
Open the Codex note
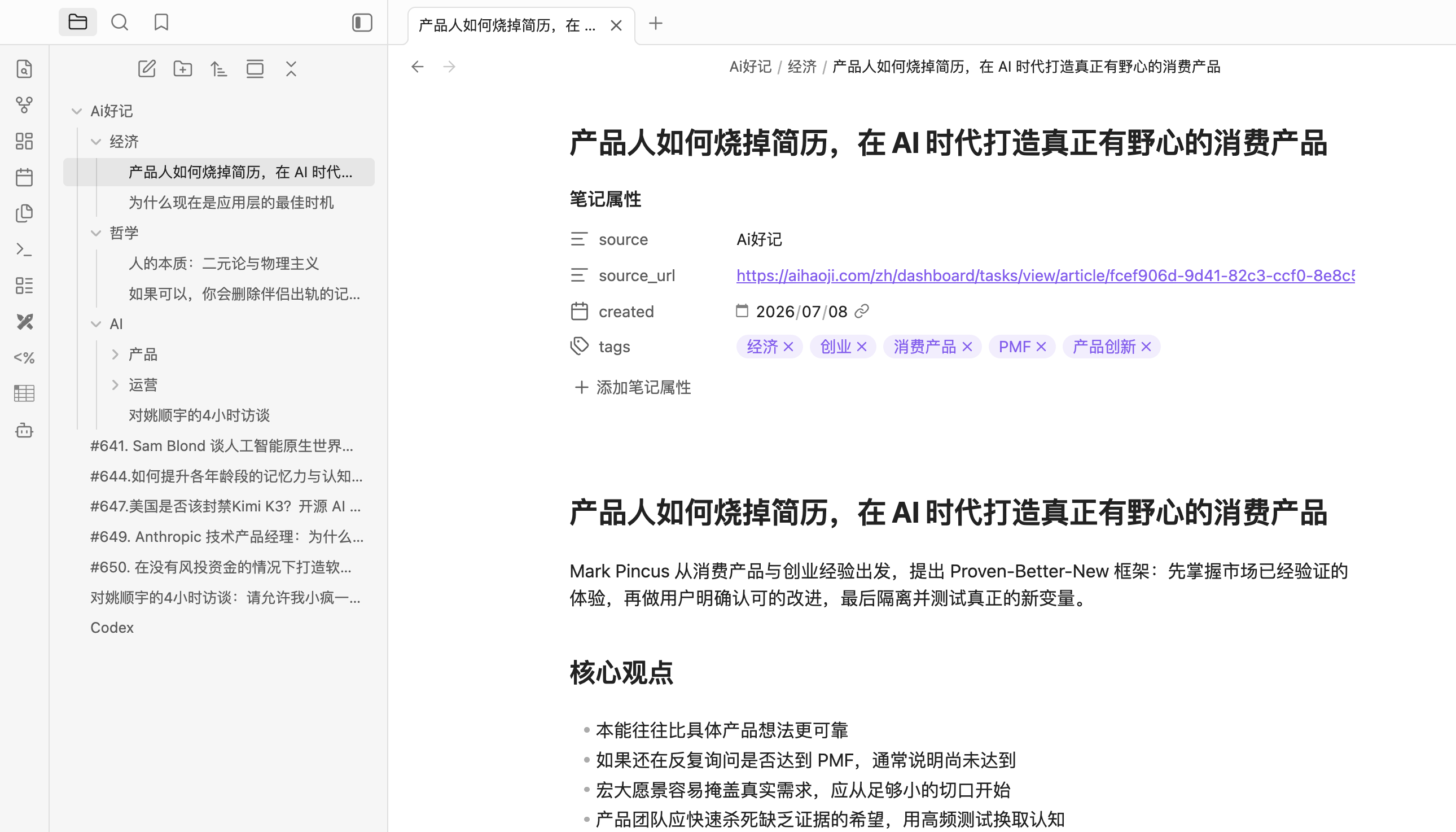click(112, 628)
